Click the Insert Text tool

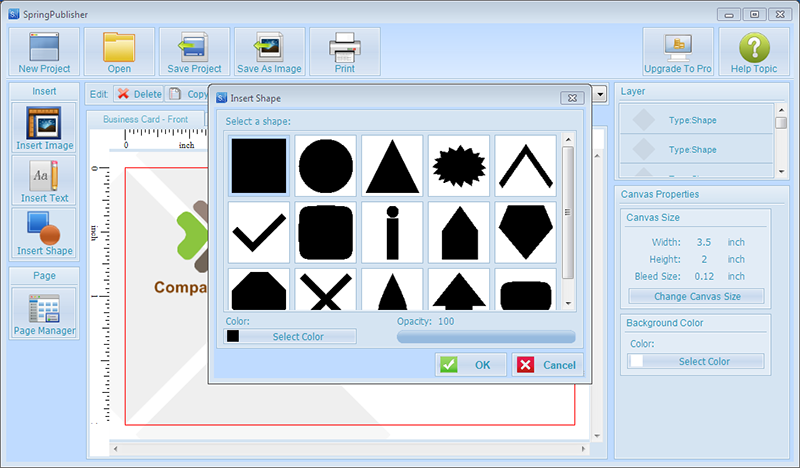[x=44, y=180]
